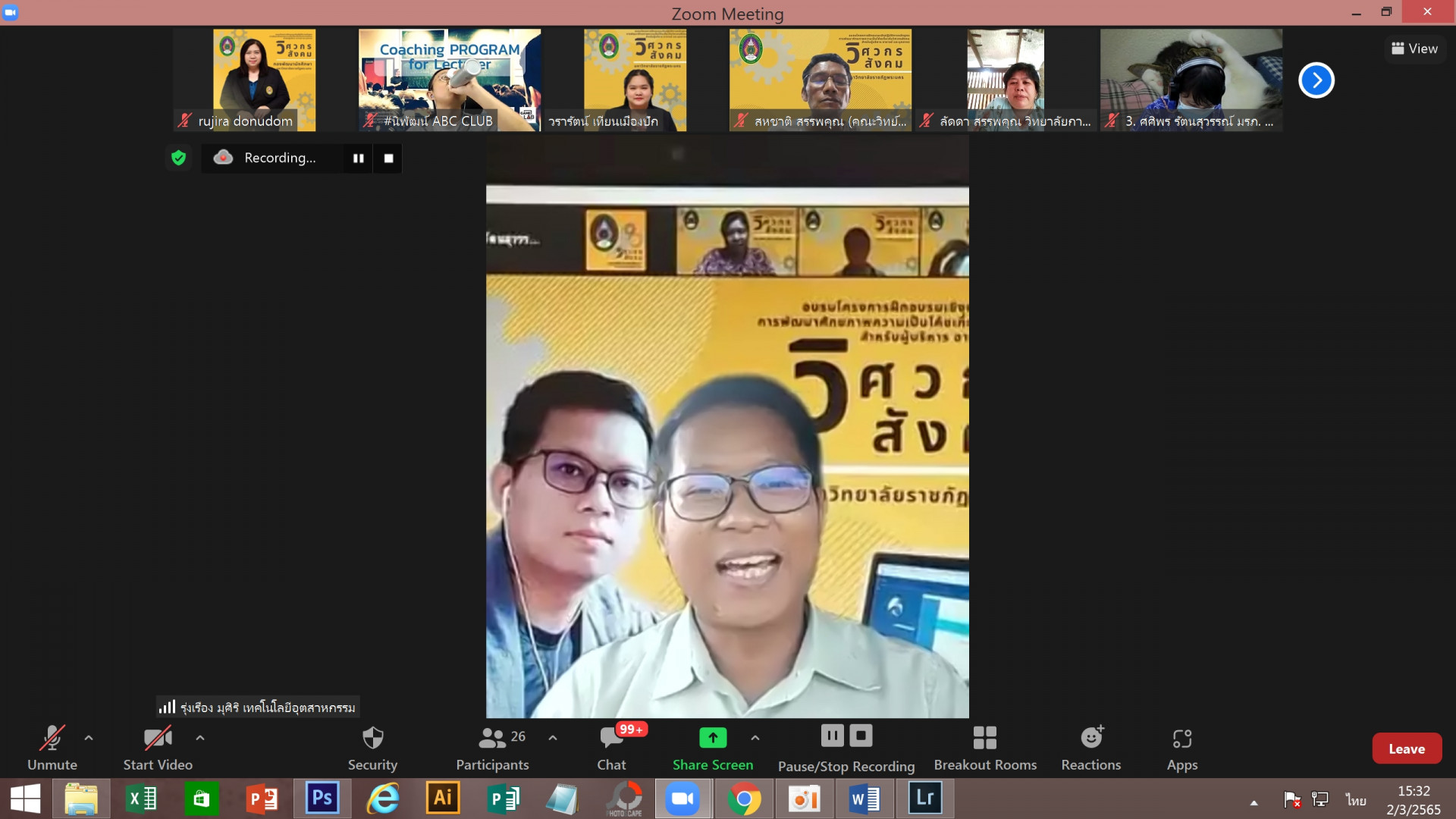1456x819 pixels.
Task: Open Breakout Rooms
Action: point(985,748)
